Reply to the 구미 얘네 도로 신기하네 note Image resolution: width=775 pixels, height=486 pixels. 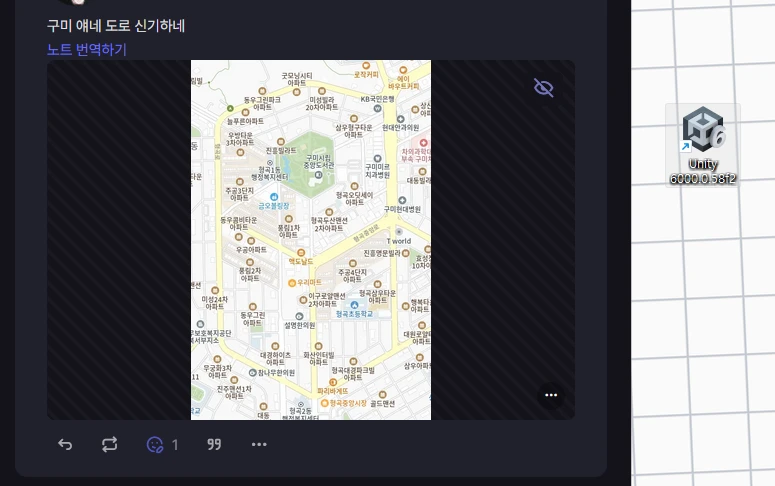click(65, 444)
